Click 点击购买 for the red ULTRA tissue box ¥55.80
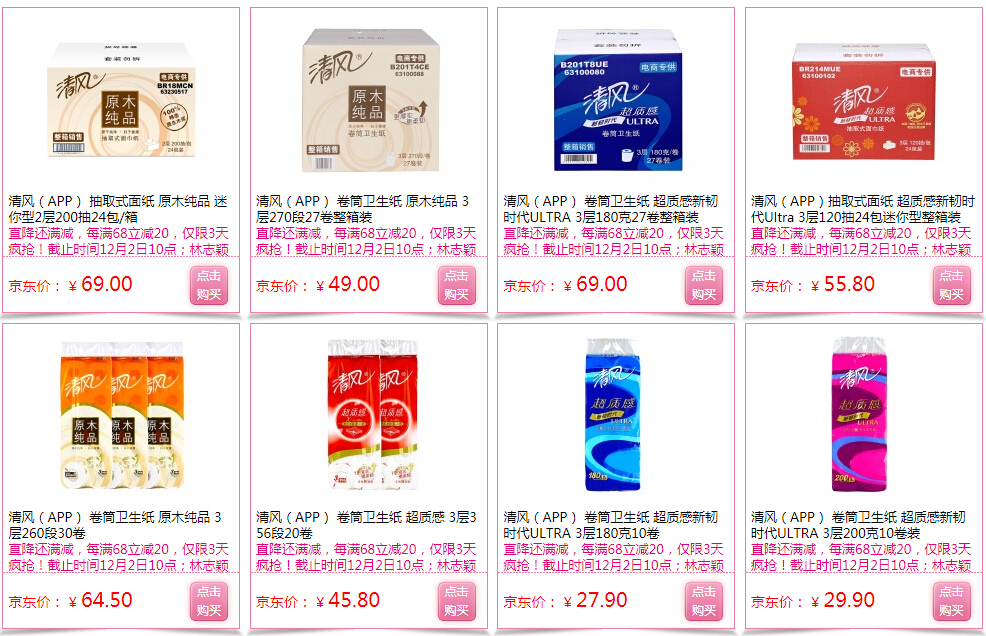 (951, 286)
